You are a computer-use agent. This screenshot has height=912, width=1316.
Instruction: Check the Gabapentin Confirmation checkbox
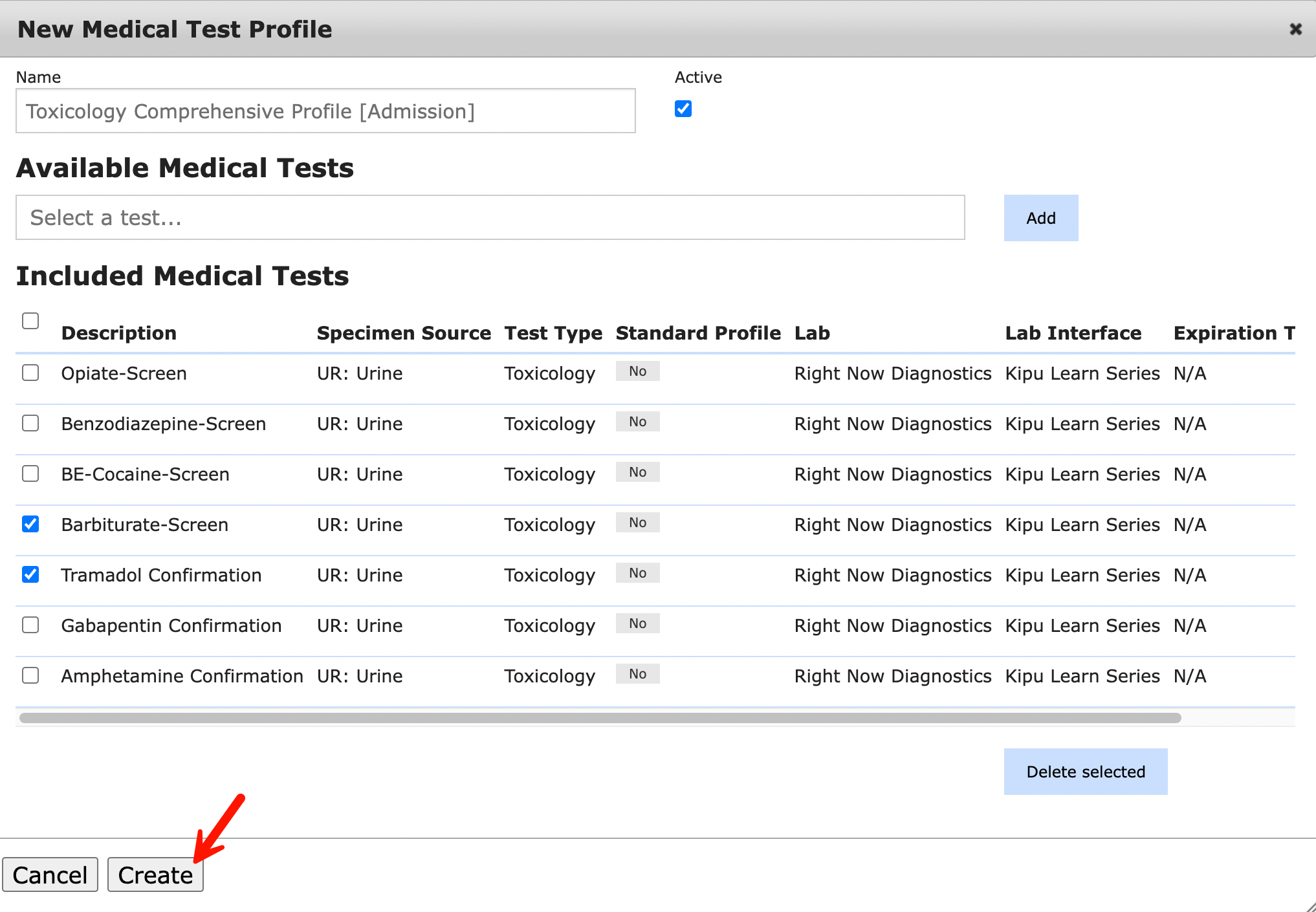pyautogui.click(x=30, y=625)
